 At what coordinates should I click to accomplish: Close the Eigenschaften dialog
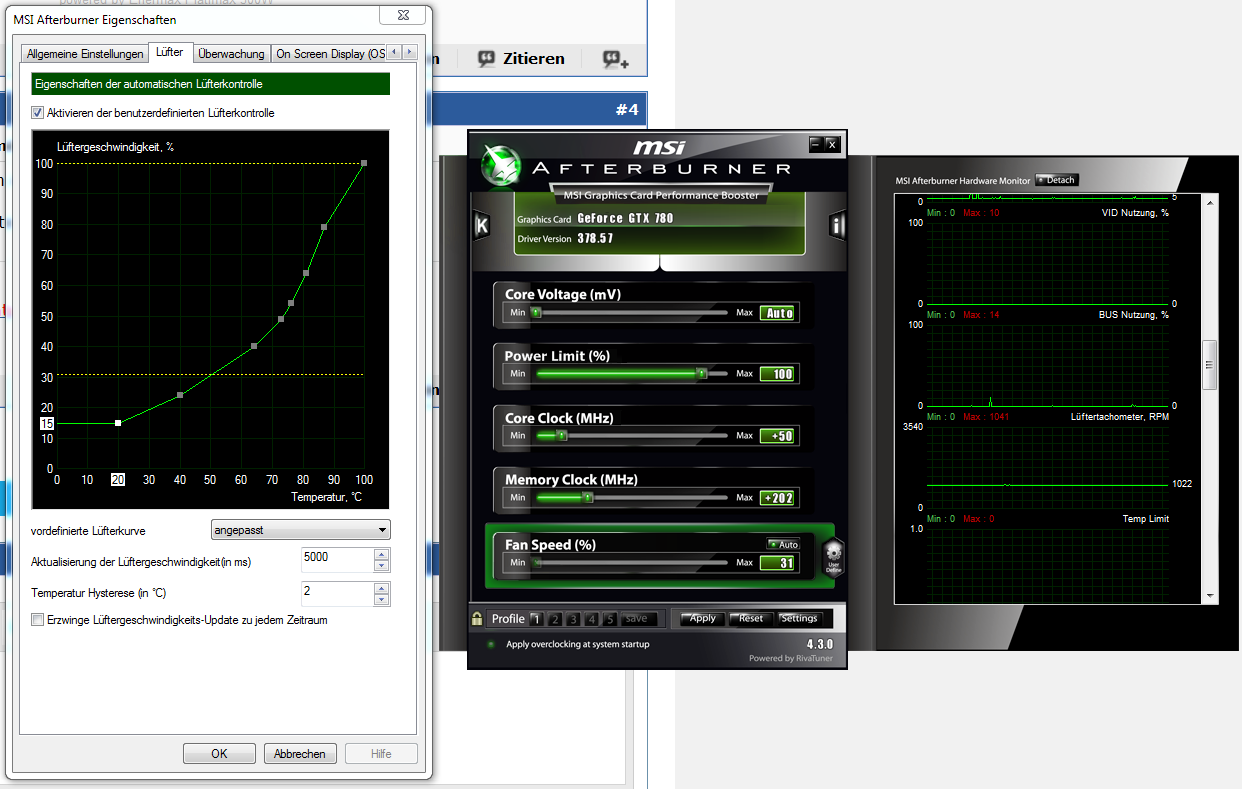click(403, 15)
